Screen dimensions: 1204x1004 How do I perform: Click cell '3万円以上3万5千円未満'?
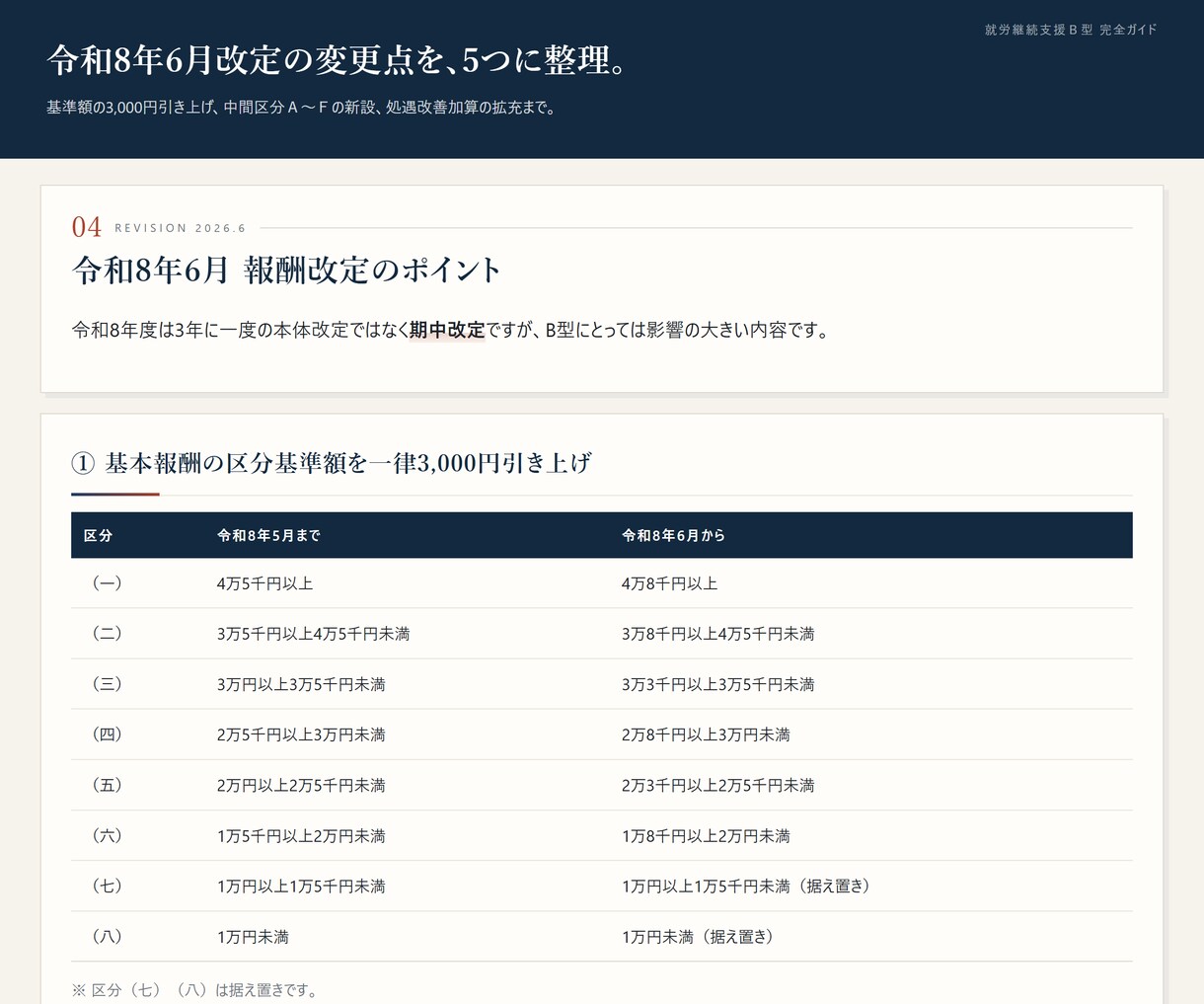point(301,684)
